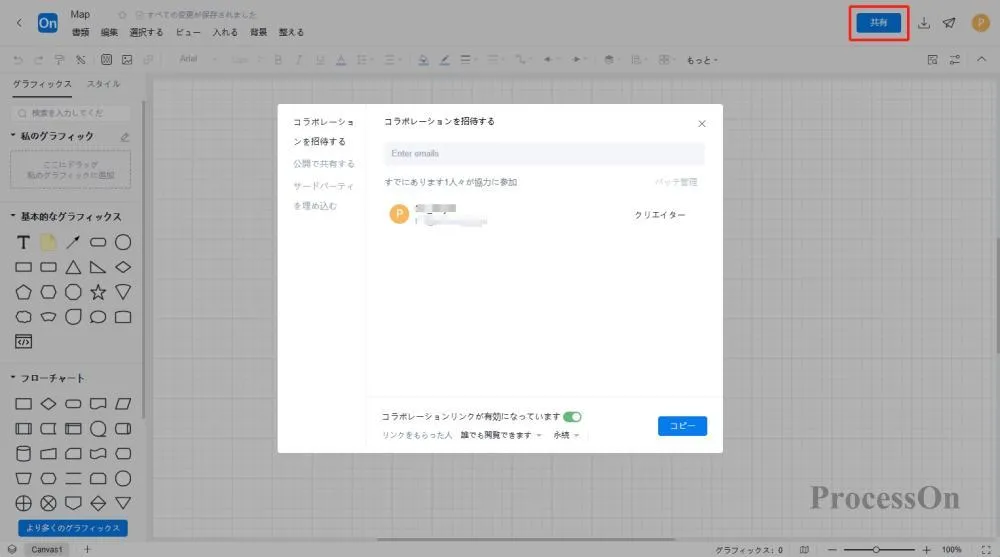Close the collaboration invite dialog
This screenshot has height=557, width=1000.
pos(701,124)
